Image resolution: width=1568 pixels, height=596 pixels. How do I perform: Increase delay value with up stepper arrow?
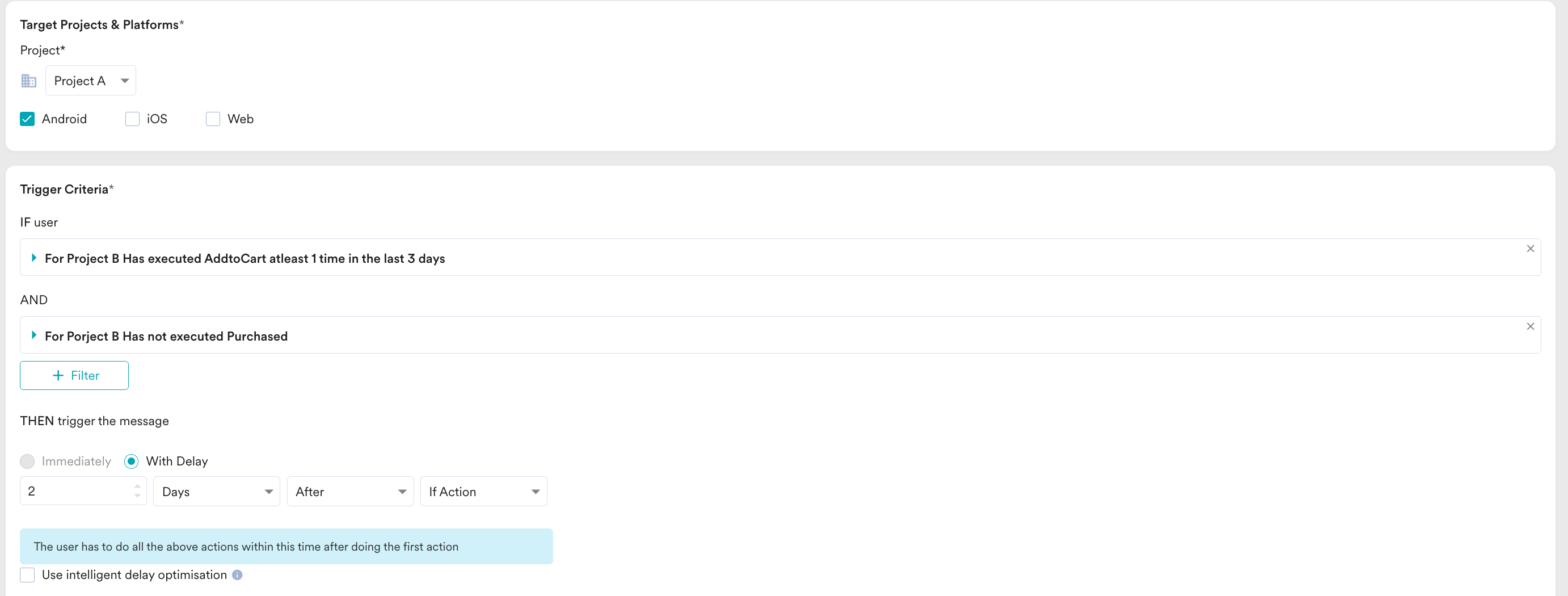(x=137, y=486)
